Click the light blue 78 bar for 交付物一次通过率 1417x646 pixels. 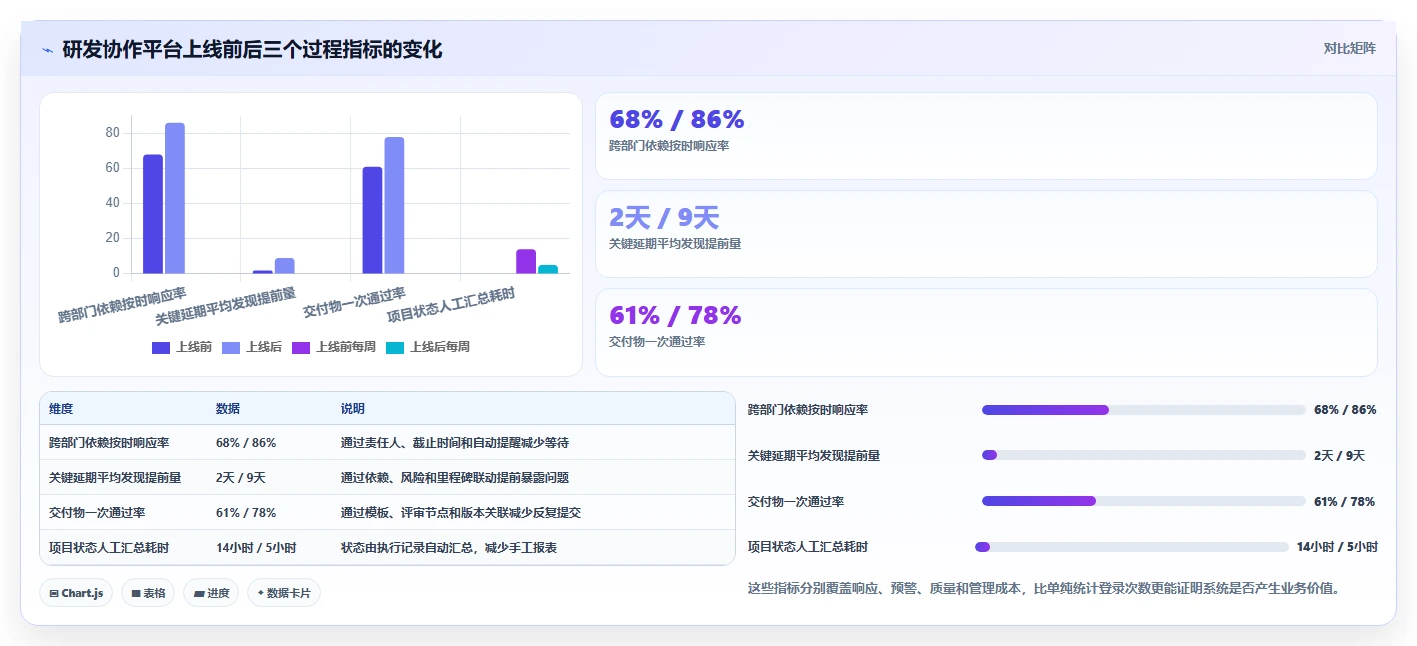(394, 205)
